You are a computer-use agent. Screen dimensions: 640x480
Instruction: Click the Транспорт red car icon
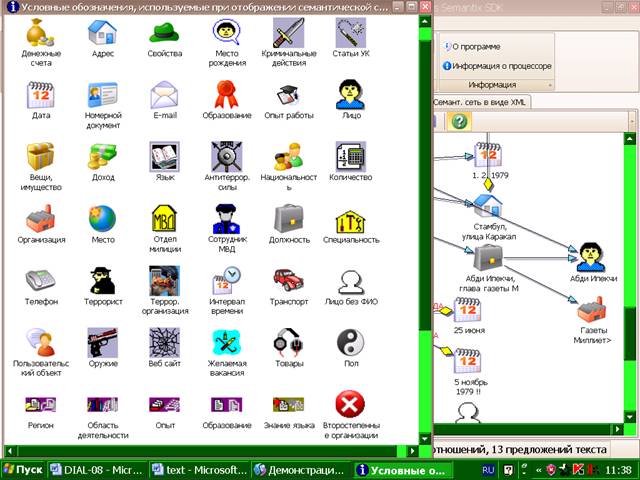click(289, 280)
